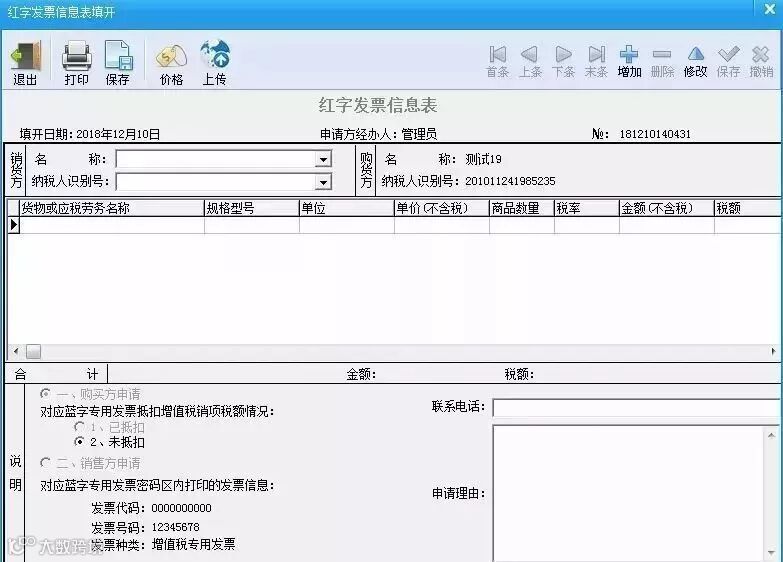The image size is (783, 562).
Task: Expand the seller 纳税人识别号 dropdown arrow
Action: (323, 182)
